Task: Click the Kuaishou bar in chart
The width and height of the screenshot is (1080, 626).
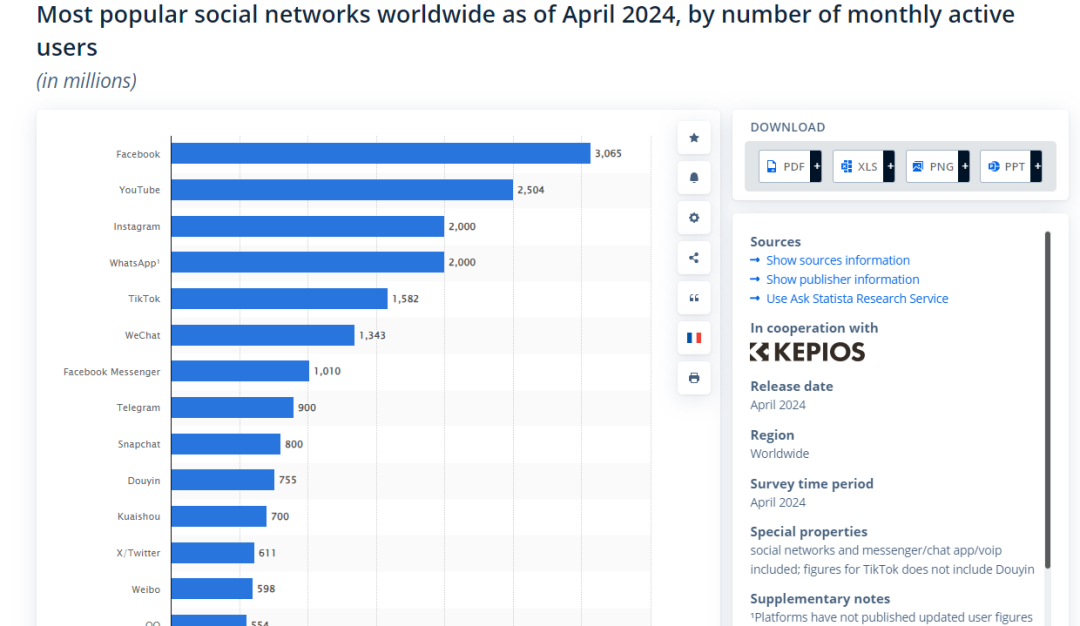Action: [x=219, y=517]
